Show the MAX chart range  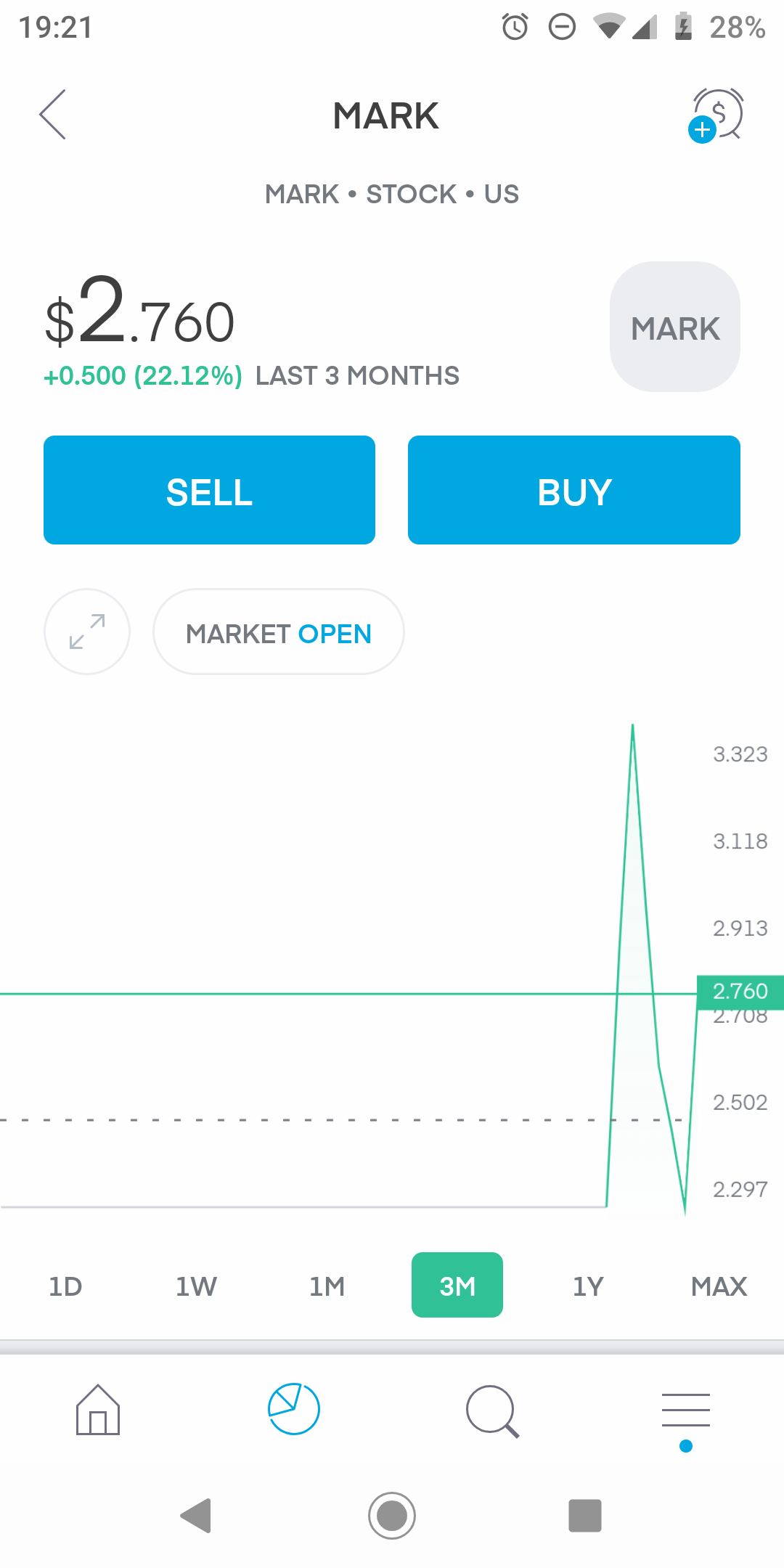click(x=719, y=1286)
